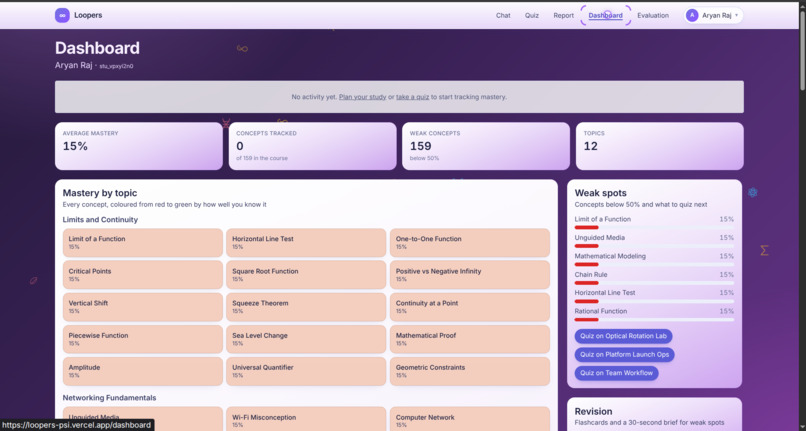The image size is (806, 431).
Task: Click the Limit of a Function progress bar
Action: (x=654, y=227)
